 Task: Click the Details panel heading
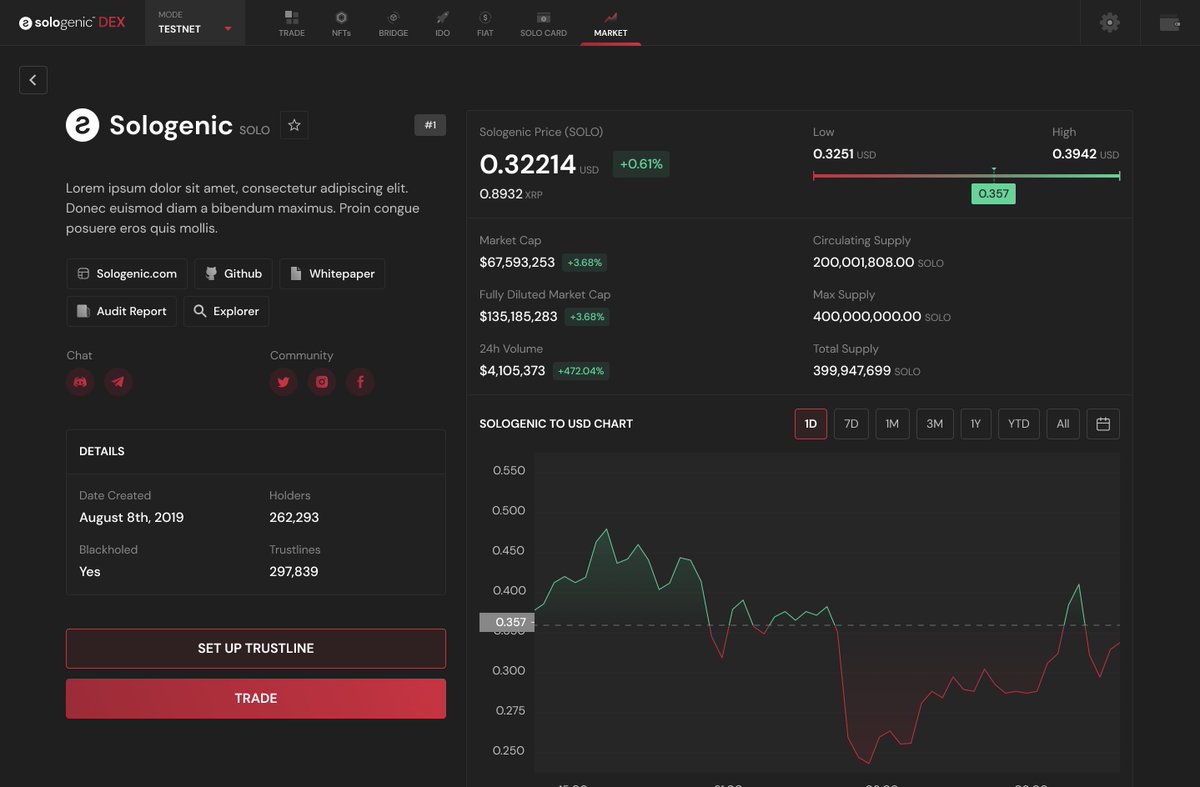102,451
